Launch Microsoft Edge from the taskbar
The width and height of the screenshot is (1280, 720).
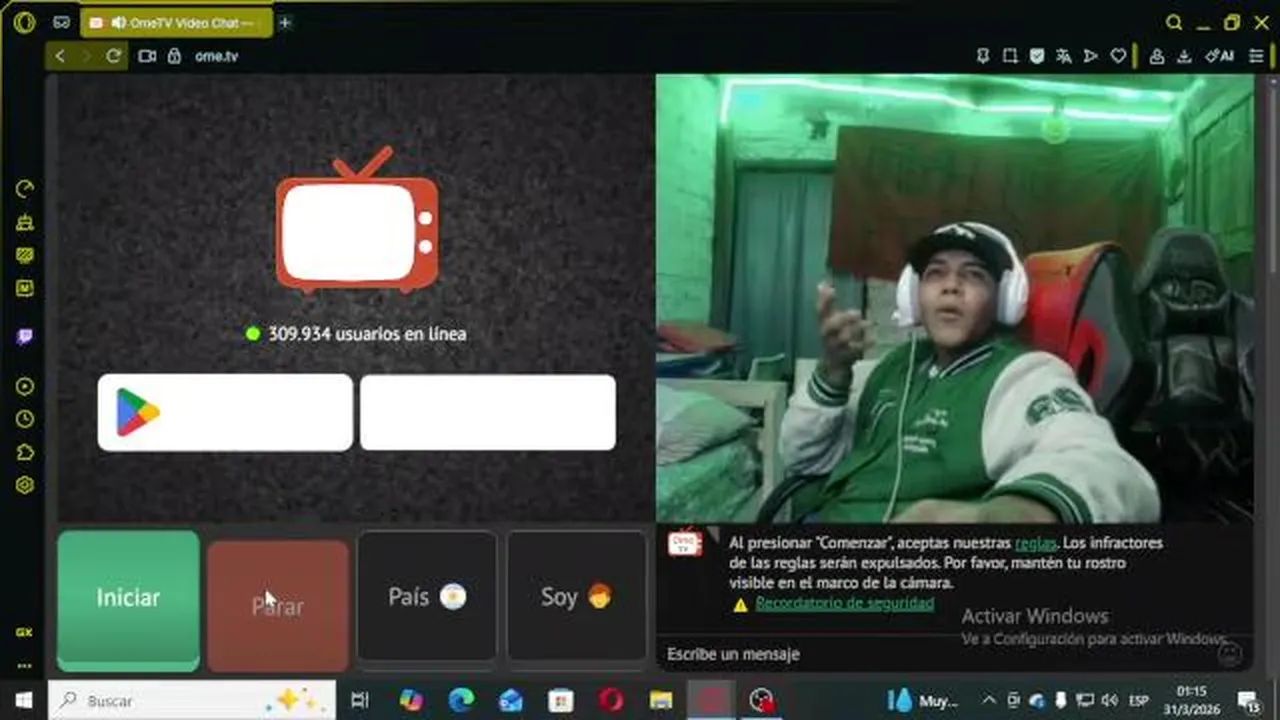click(x=461, y=700)
